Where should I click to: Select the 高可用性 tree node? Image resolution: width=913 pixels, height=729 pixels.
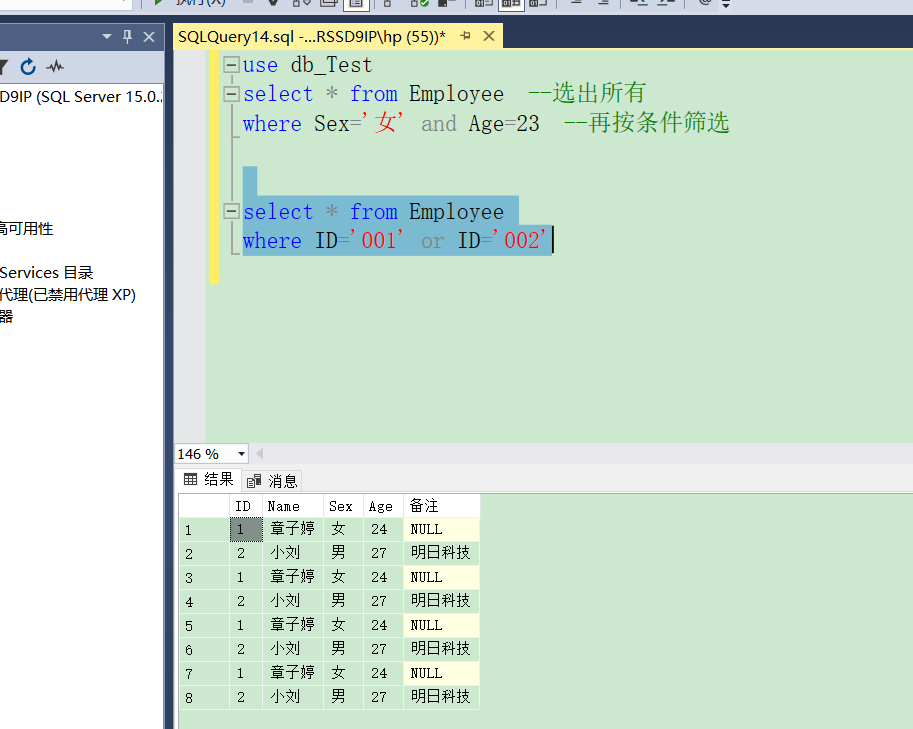click(26, 228)
